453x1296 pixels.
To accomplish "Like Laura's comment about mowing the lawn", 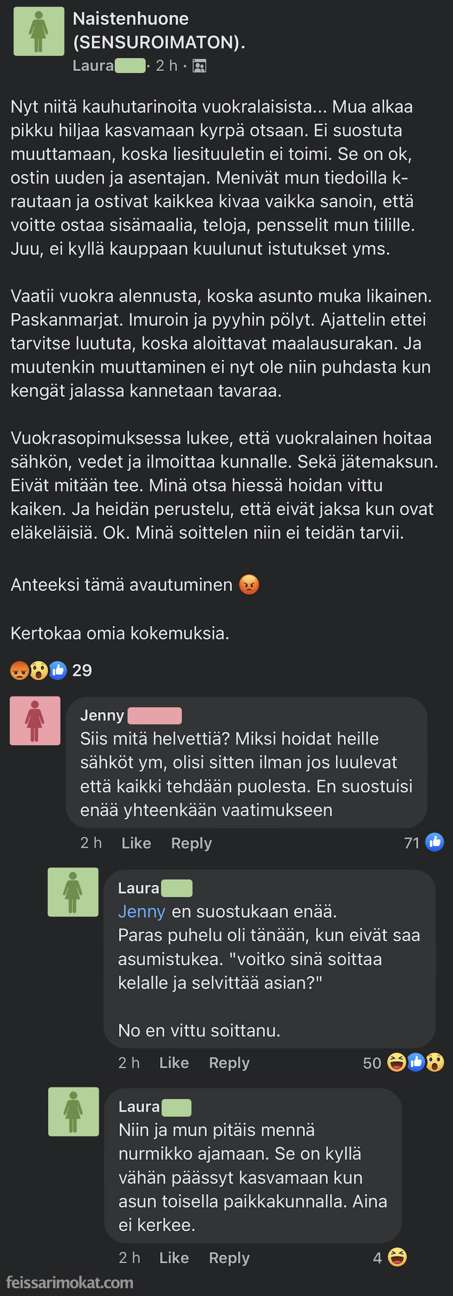I will (174, 1257).
